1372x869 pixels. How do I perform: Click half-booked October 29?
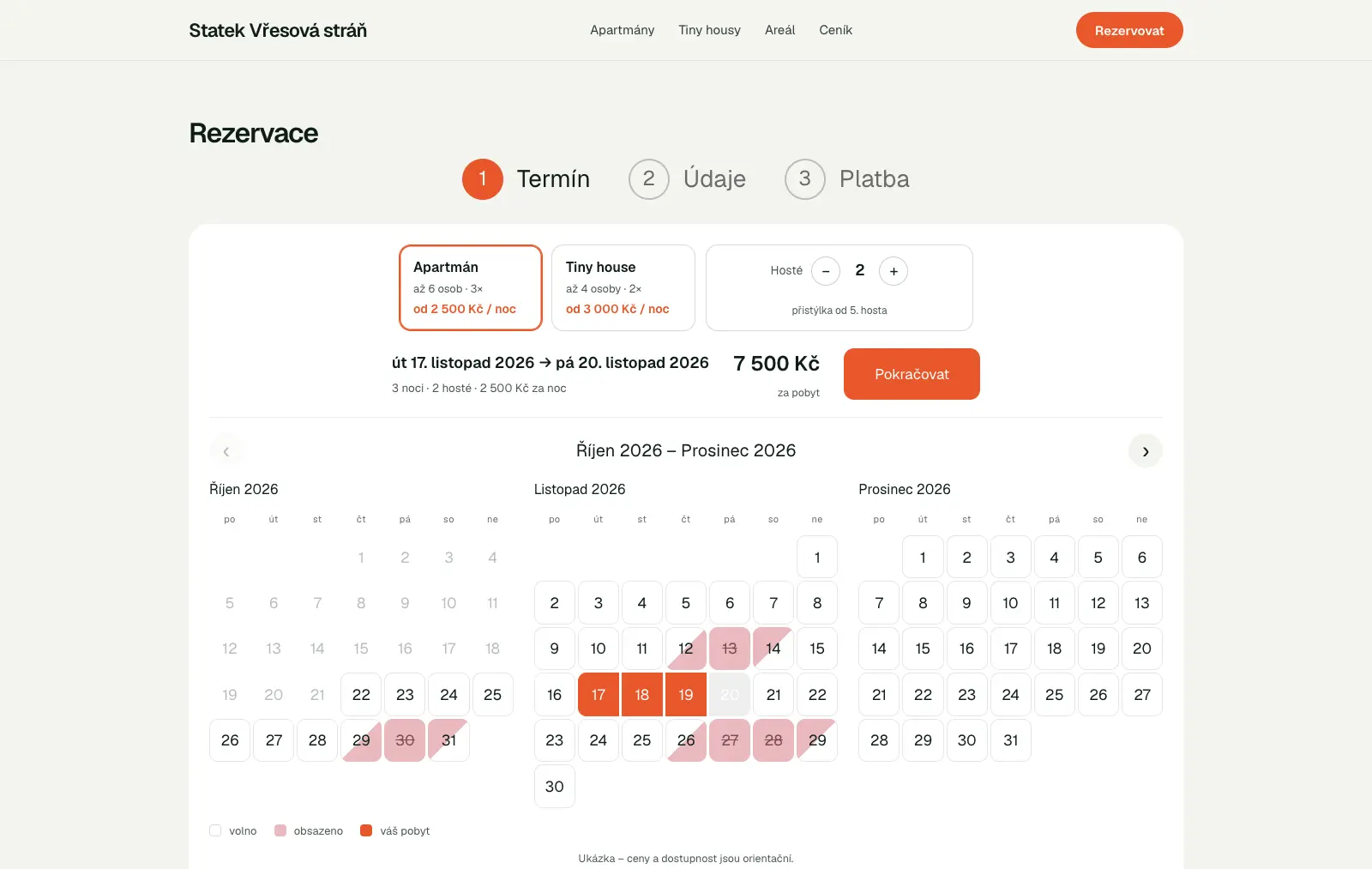click(x=361, y=740)
